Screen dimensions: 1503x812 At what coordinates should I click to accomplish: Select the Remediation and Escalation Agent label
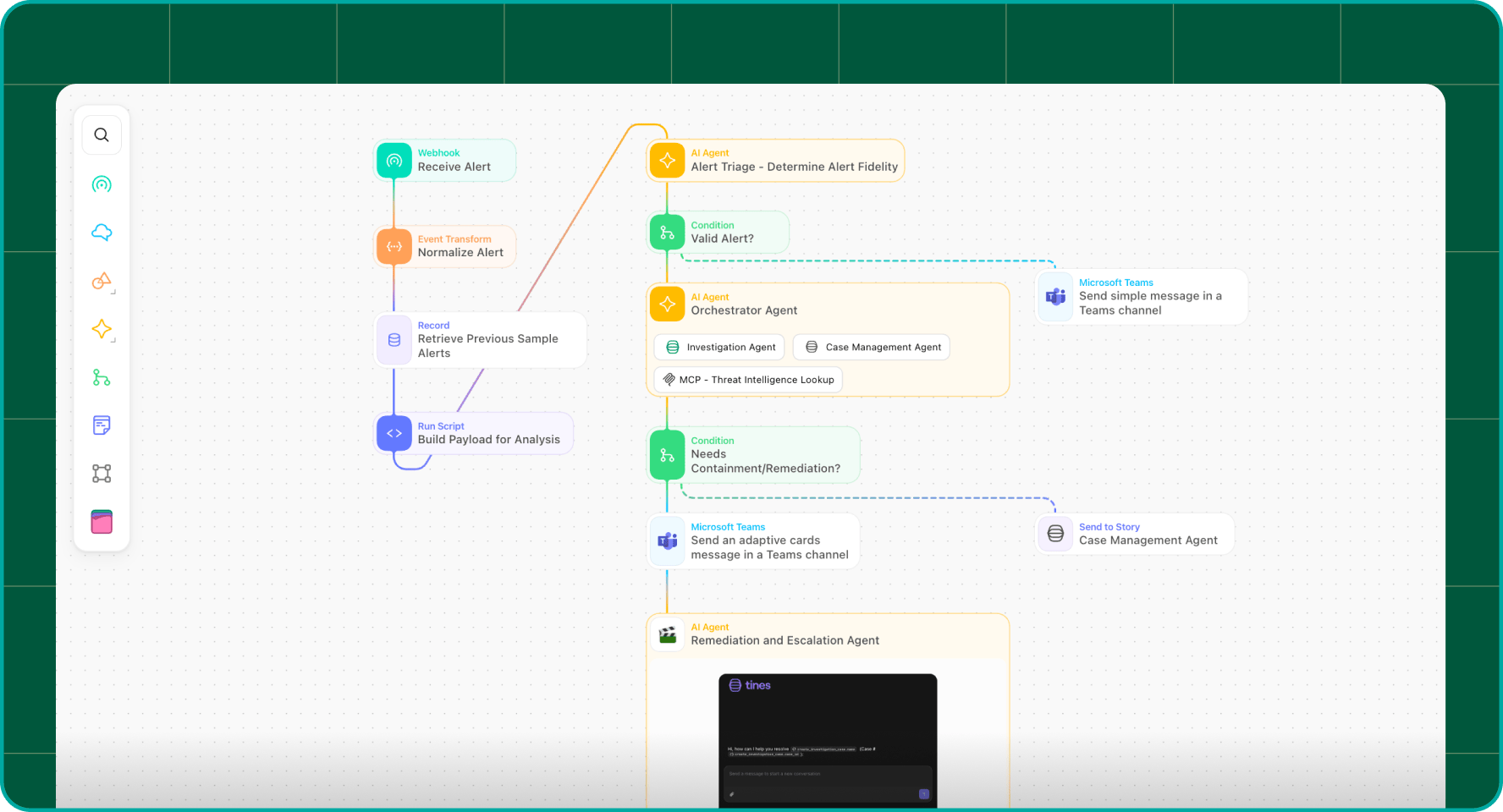point(785,641)
